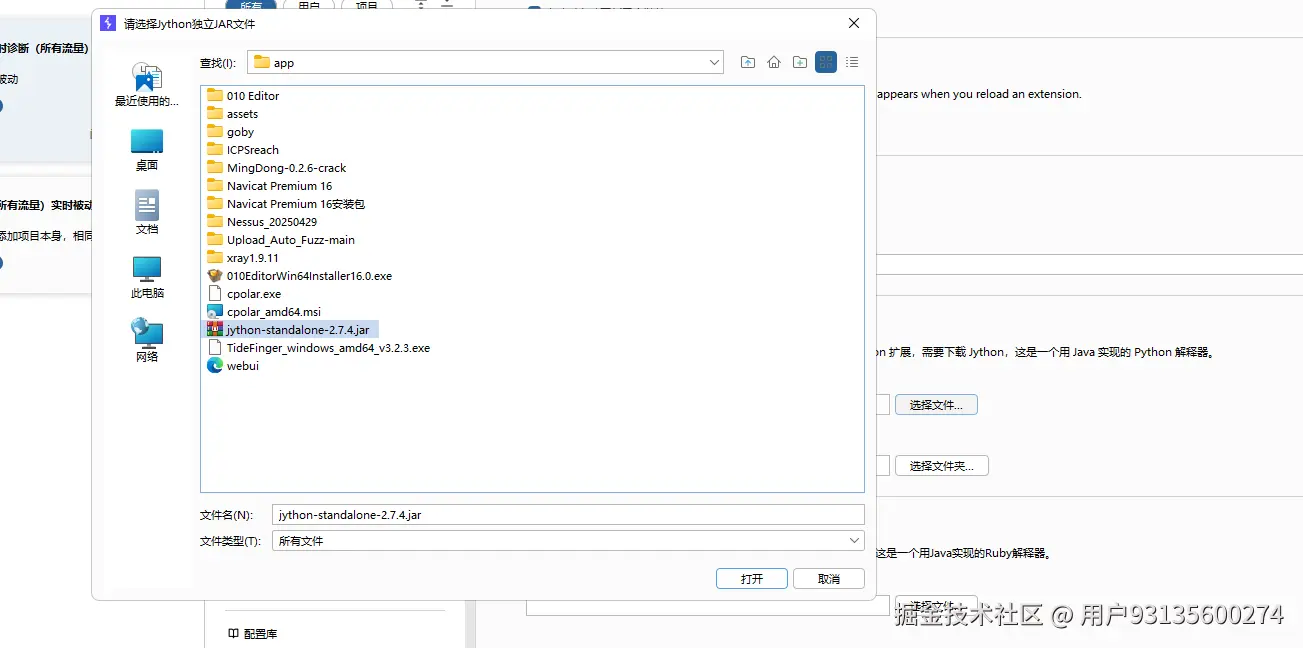This screenshot has height=648, width=1303.
Task: Click the 010EditorWin64Installer16.0.exe installer icon
Action: tap(215, 276)
